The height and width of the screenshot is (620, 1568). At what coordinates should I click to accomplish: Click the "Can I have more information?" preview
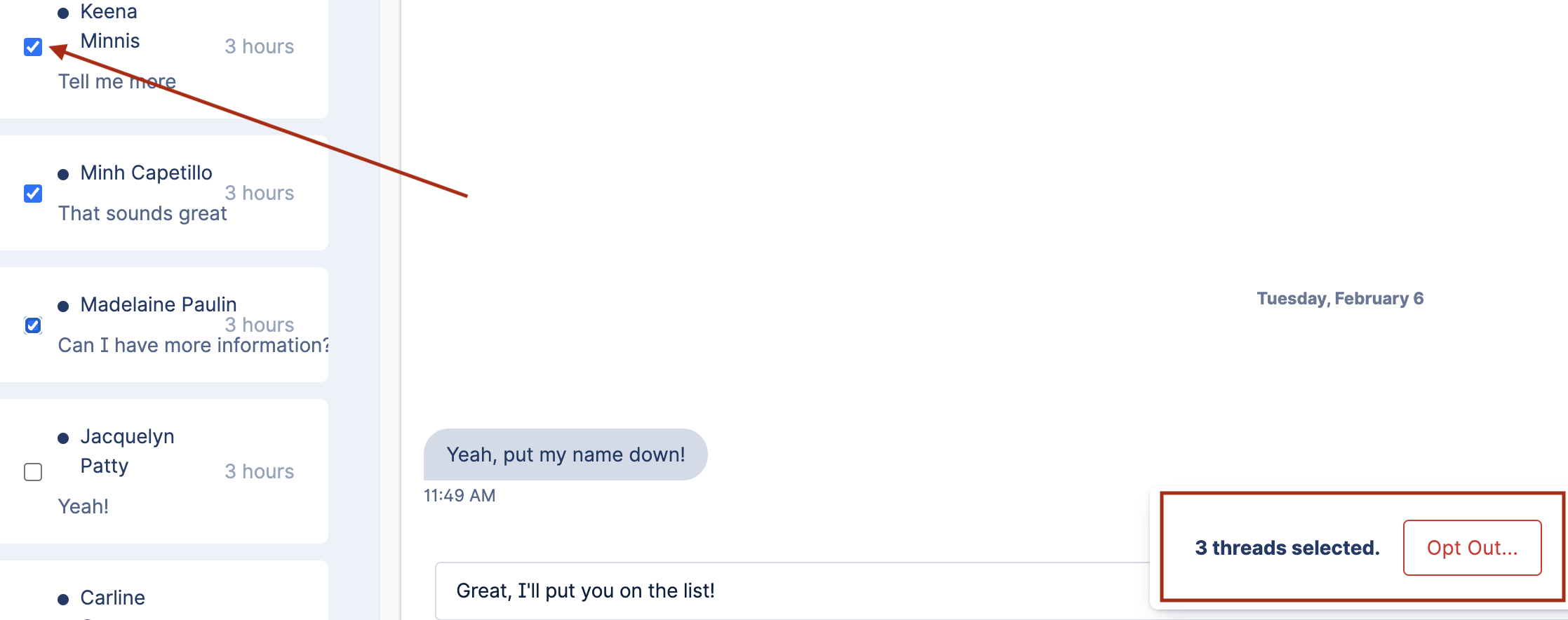coord(193,345)
